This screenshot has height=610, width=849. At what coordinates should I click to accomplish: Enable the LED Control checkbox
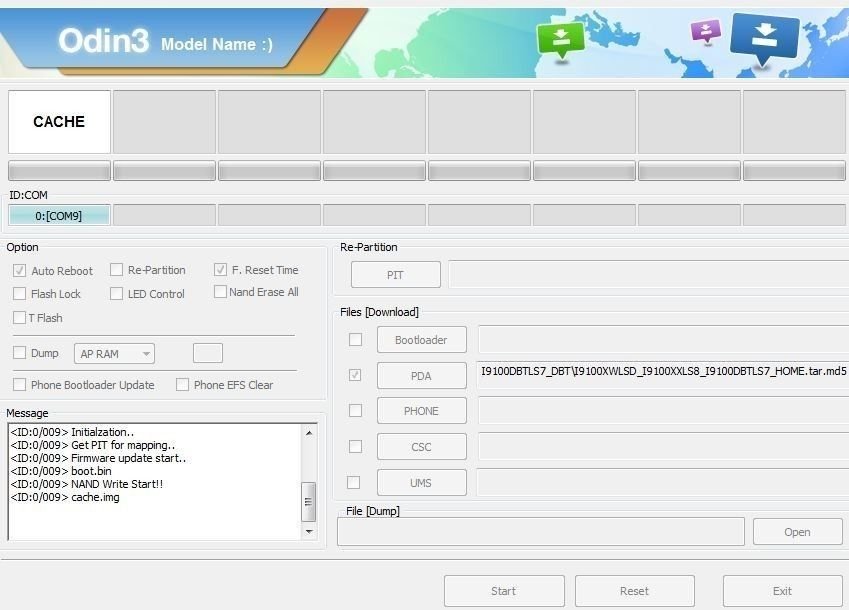116,293
